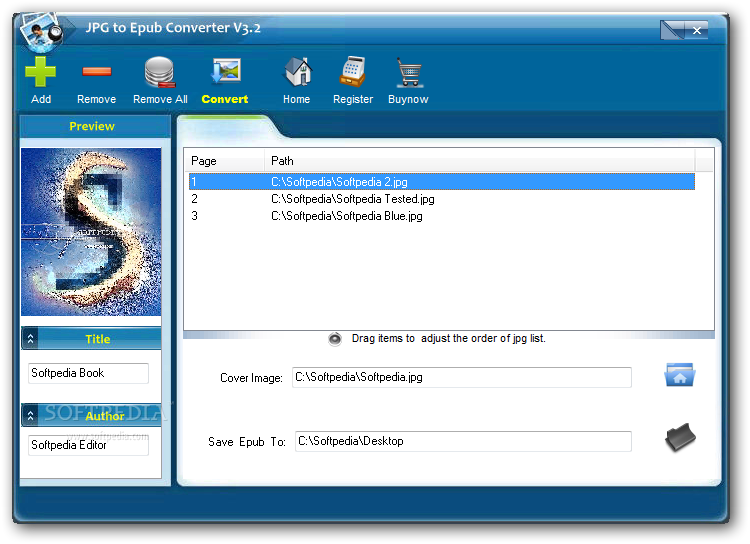Click the Remove All label text

tap(160, 99)
